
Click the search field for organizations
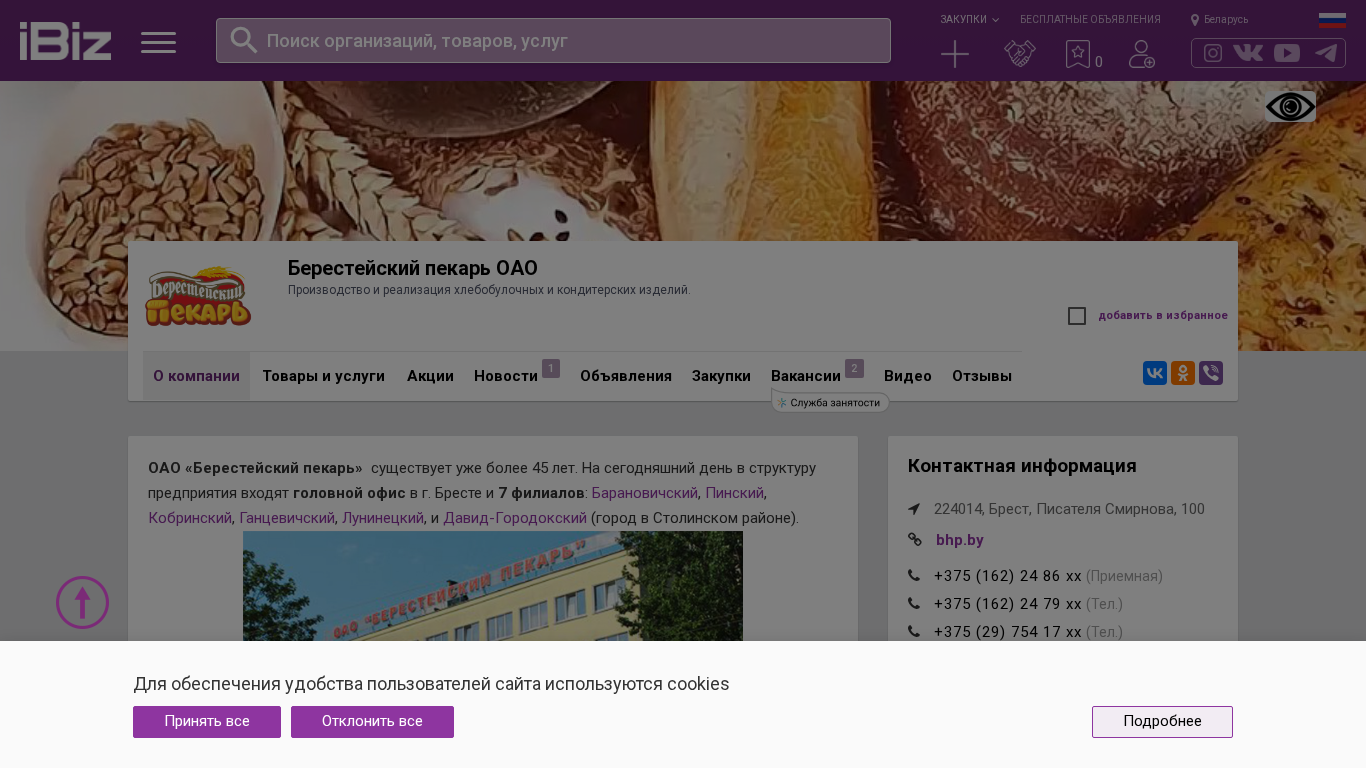(553, 41)
